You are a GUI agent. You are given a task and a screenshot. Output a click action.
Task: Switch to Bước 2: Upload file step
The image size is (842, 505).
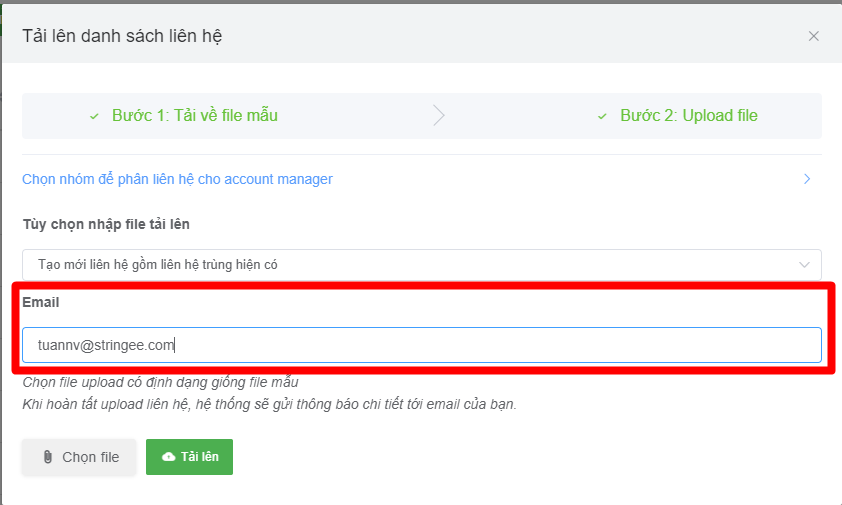(688, 116)
